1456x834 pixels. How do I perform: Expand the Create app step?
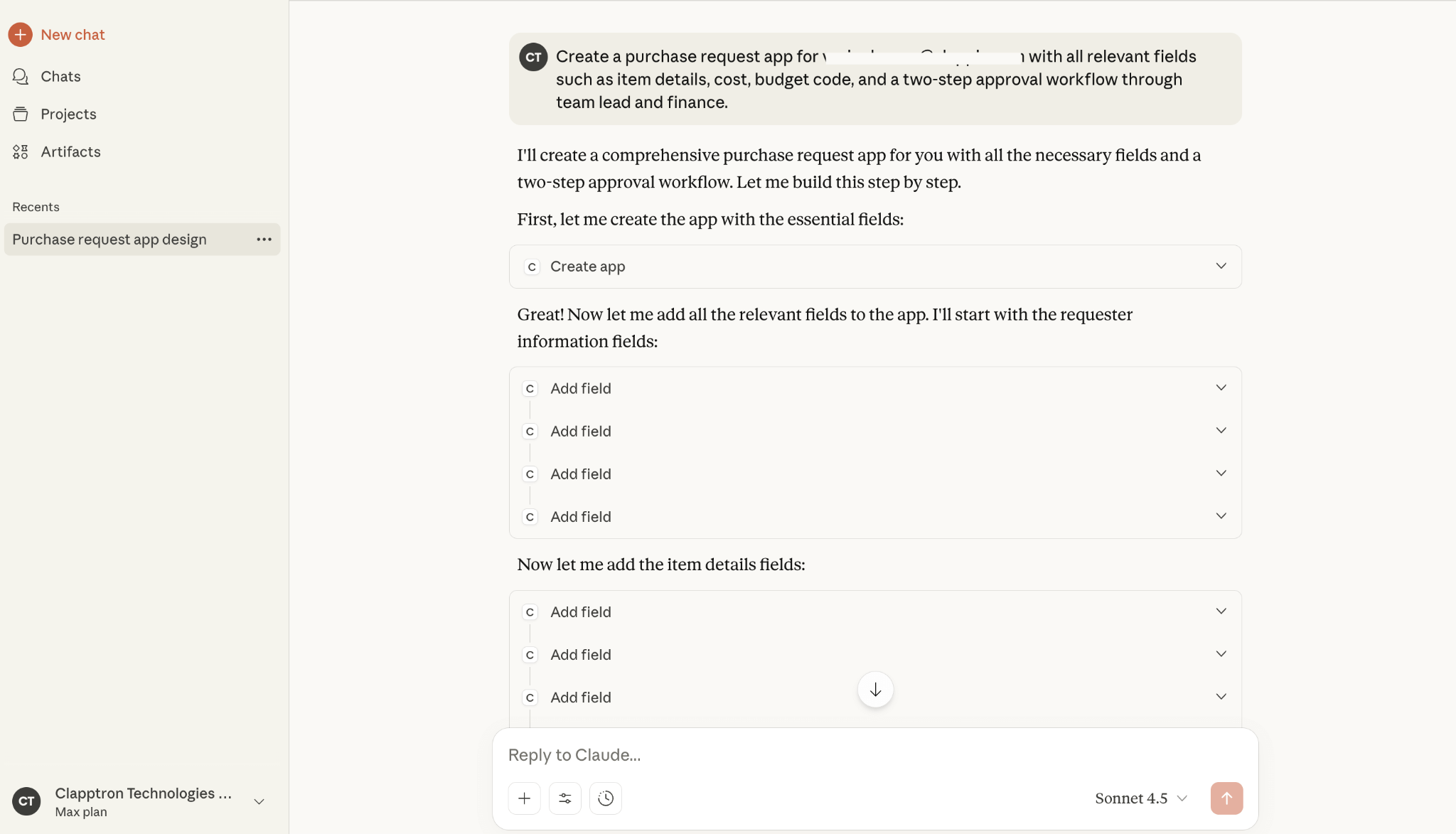pos(1221,266)
